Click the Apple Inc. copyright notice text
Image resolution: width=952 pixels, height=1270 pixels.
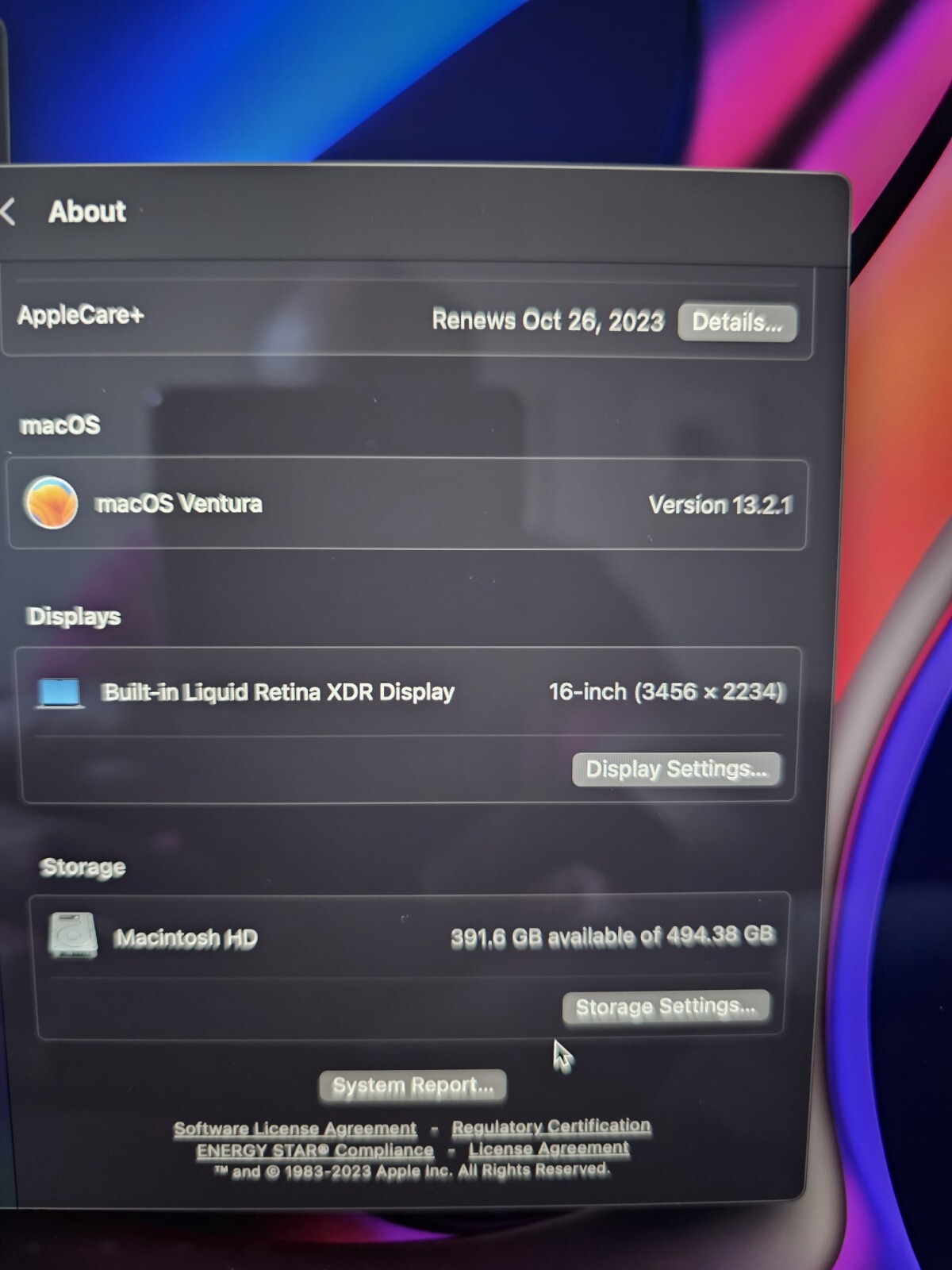[412, 1171]
